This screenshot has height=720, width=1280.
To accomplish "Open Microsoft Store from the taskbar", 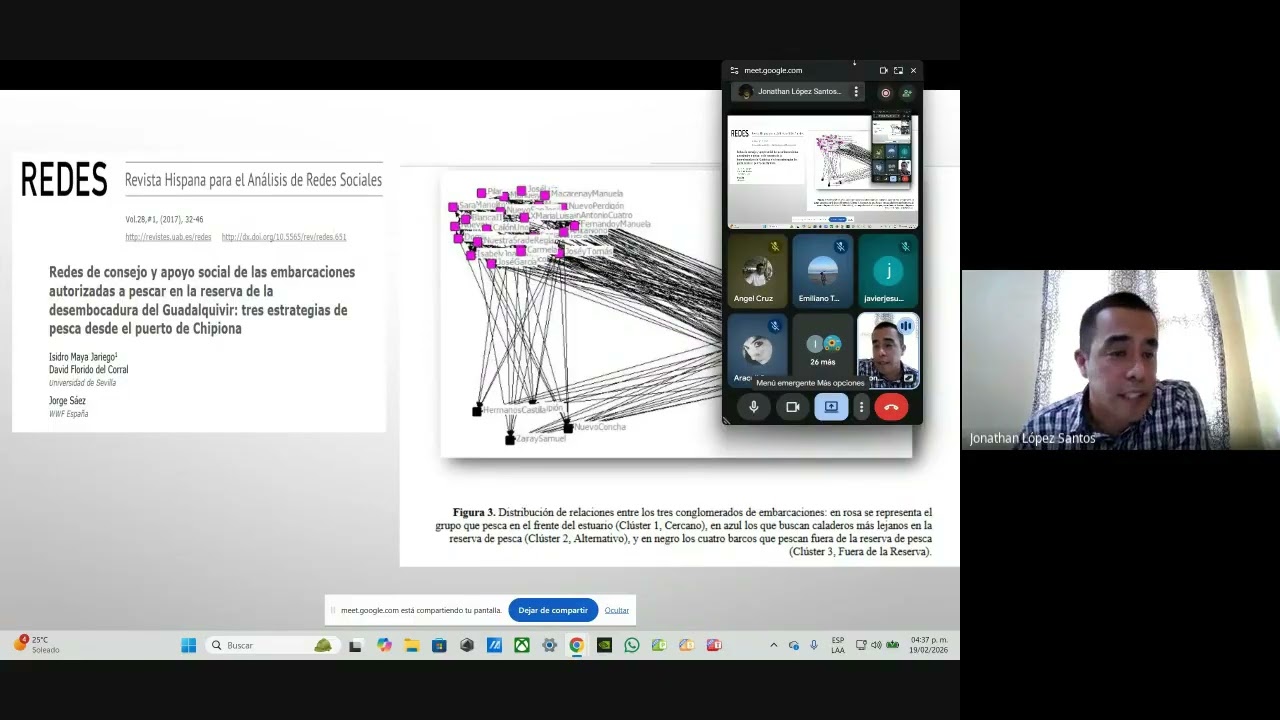I will click(439, 645).
